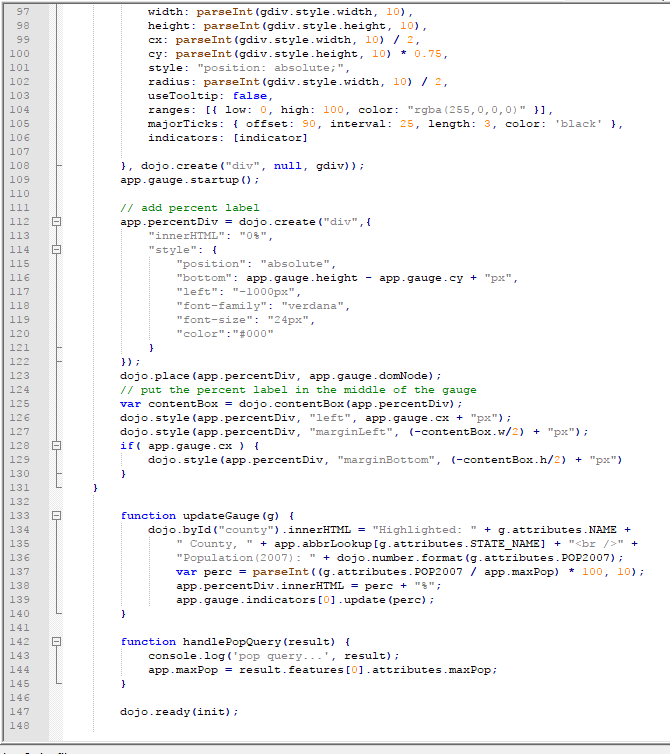This screenshot has width=670, height=754.
Task: Click 'update(perc)' call on line 139
Action: (x=385, y=600)
